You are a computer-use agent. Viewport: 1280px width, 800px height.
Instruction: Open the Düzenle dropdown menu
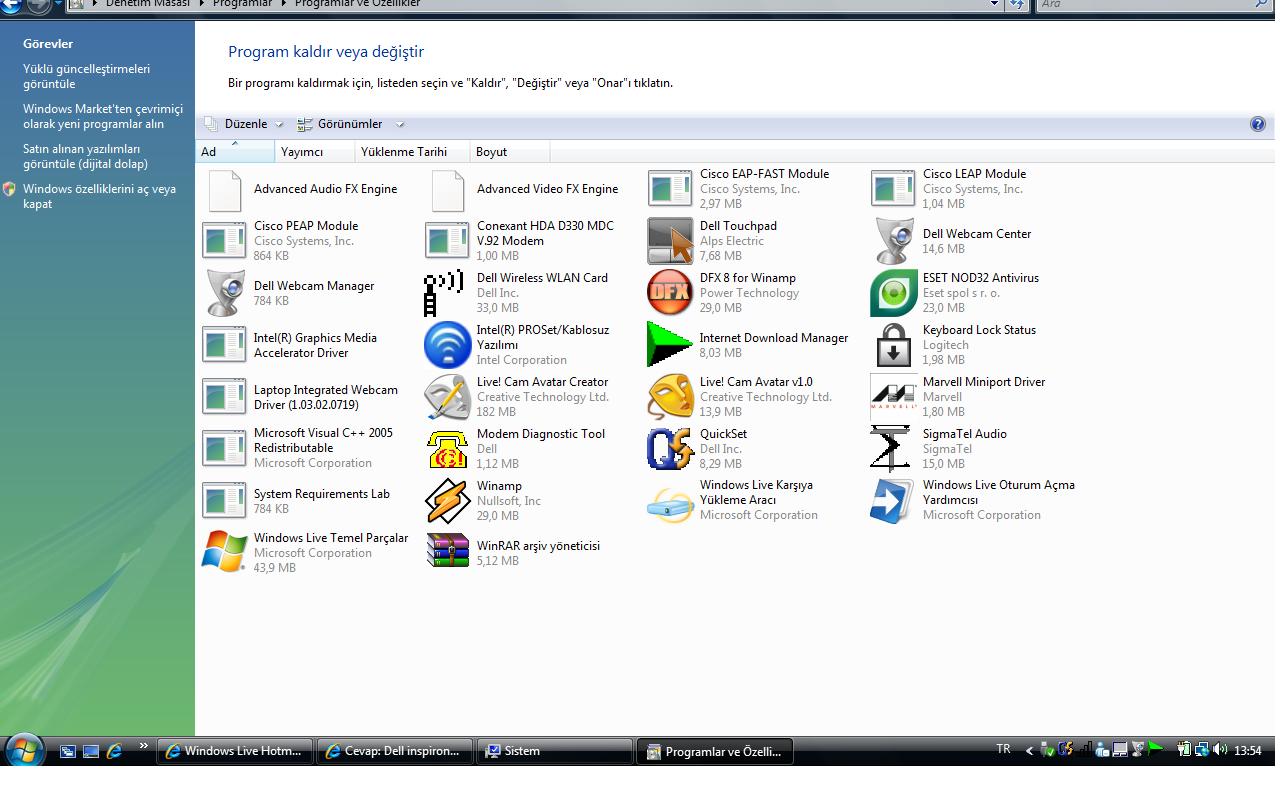click(244, 124)
